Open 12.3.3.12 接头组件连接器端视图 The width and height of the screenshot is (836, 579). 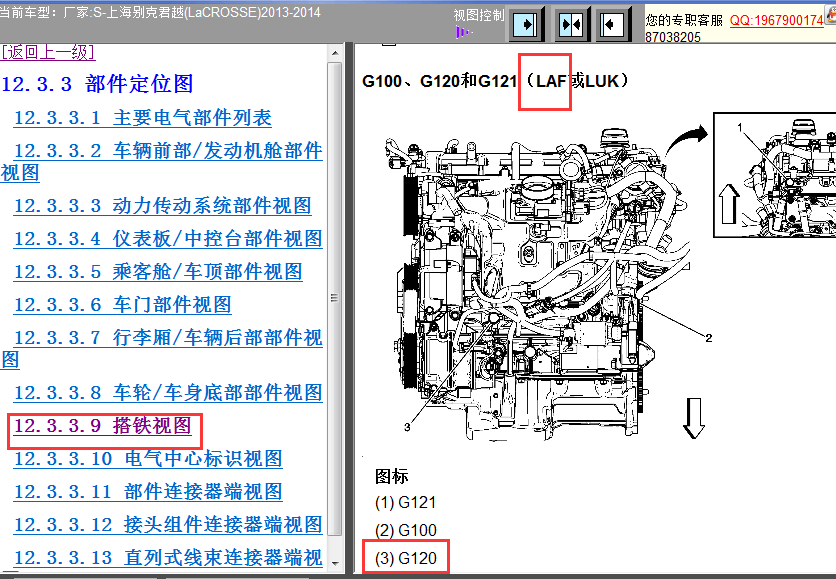[168, 525]
